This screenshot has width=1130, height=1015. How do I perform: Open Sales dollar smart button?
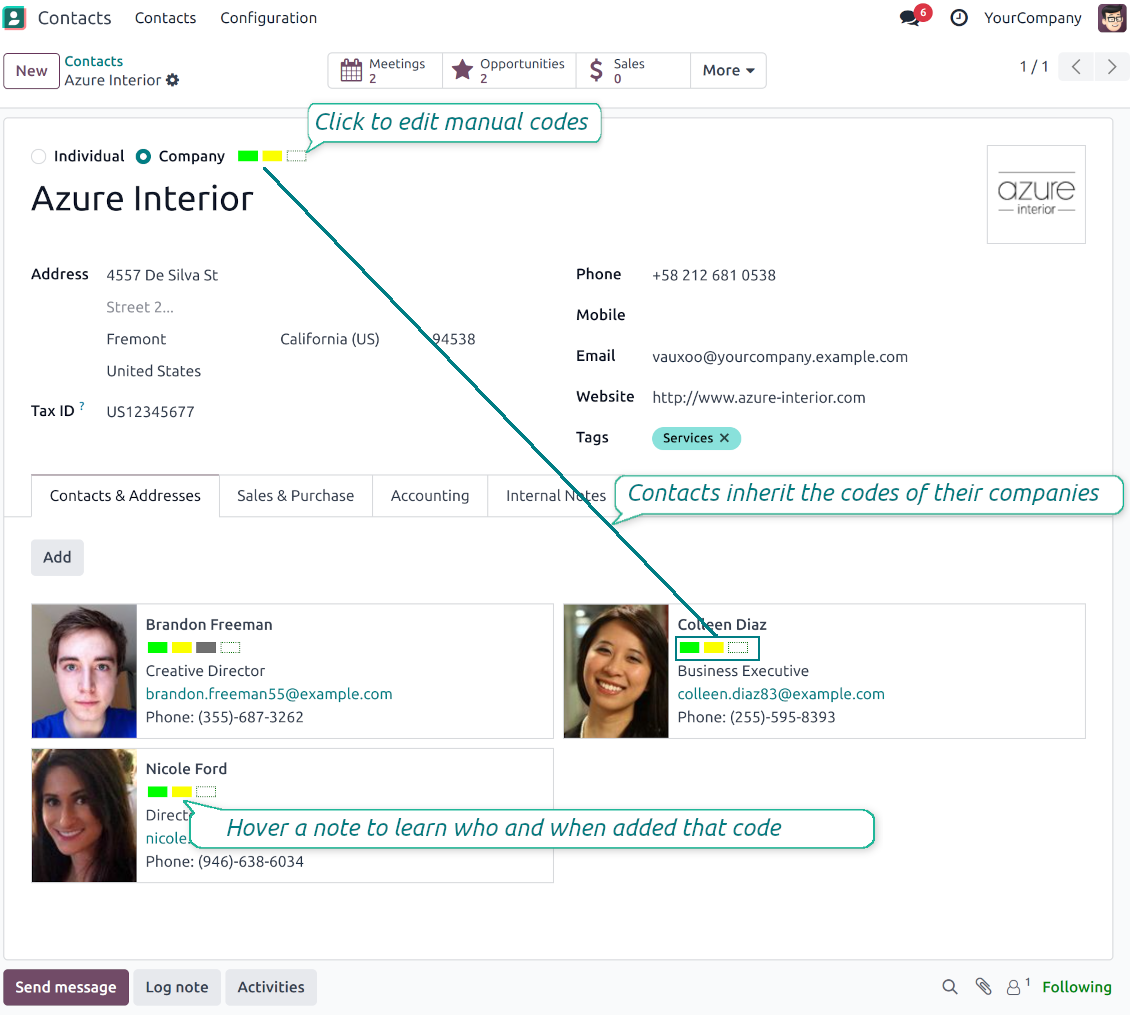pos(633,71)
